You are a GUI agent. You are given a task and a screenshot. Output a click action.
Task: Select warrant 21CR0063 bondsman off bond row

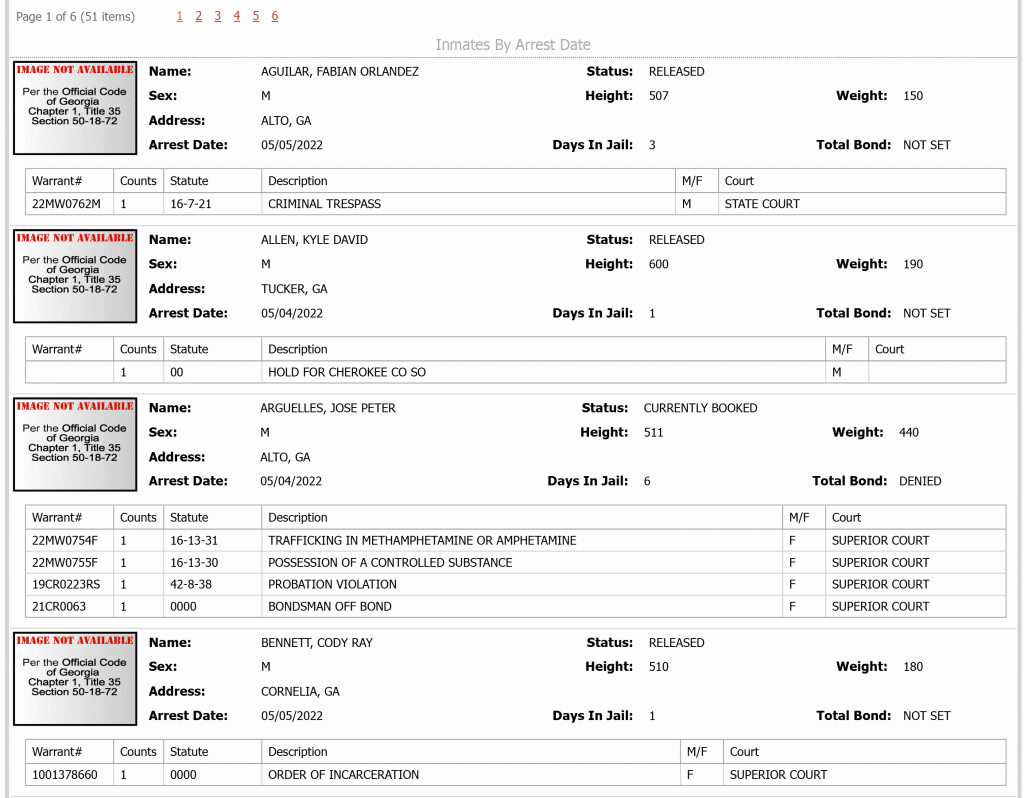515,606
